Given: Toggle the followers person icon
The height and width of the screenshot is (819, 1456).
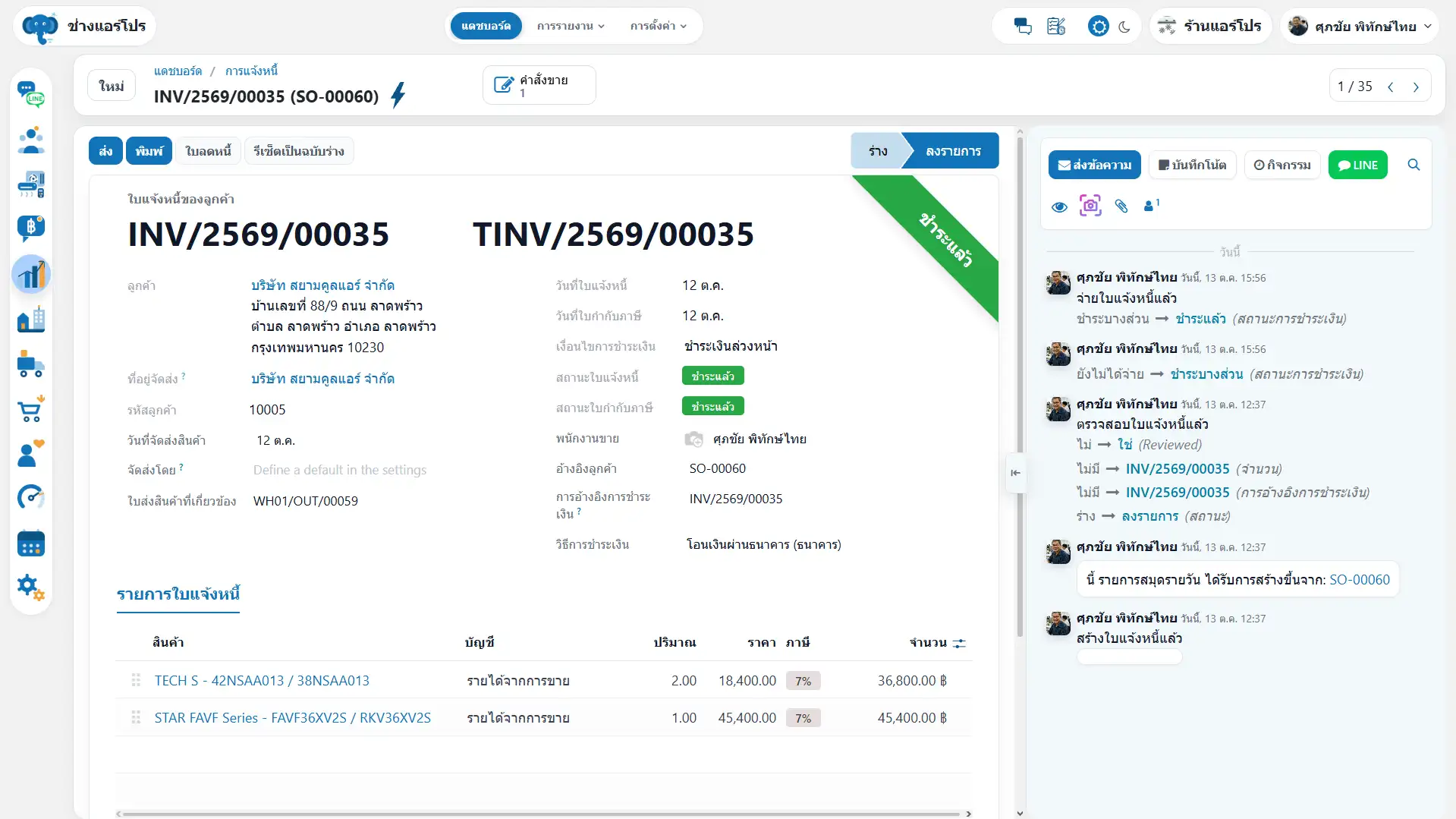Looking at the screenshot, I should tap(1151, 205).
